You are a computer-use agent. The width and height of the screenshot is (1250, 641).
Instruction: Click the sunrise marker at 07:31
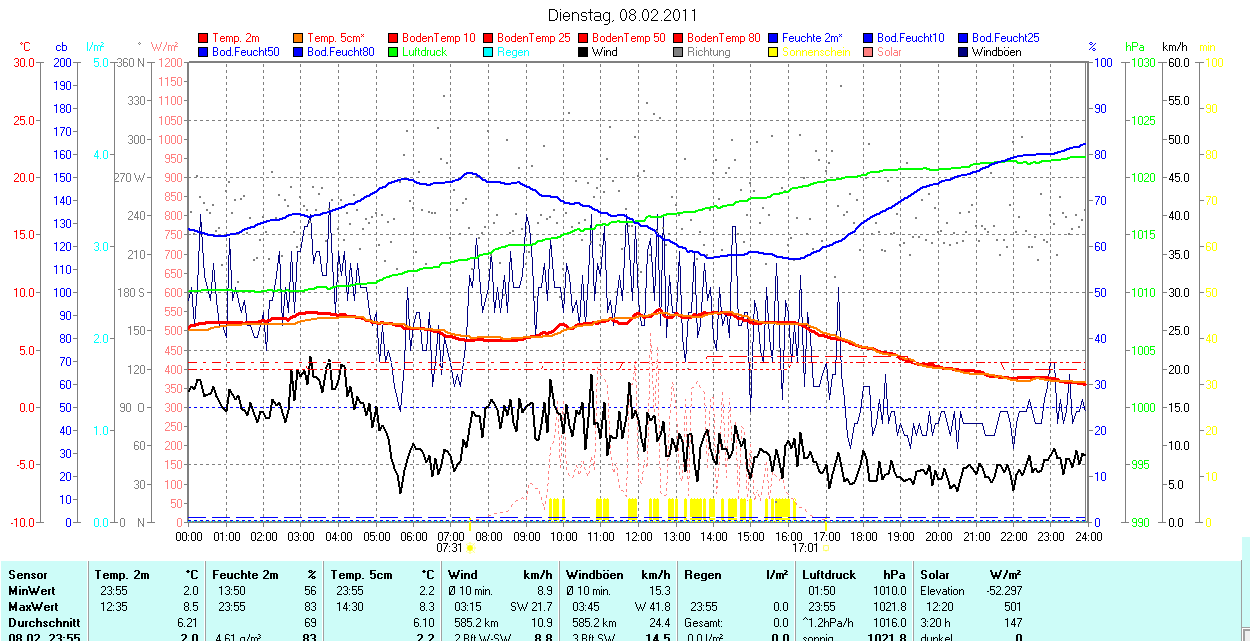pos(471,548)
